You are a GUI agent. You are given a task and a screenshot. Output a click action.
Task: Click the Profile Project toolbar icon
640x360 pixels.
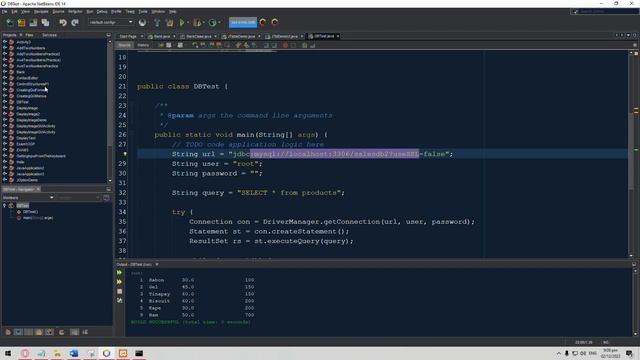tap(212, 22)
